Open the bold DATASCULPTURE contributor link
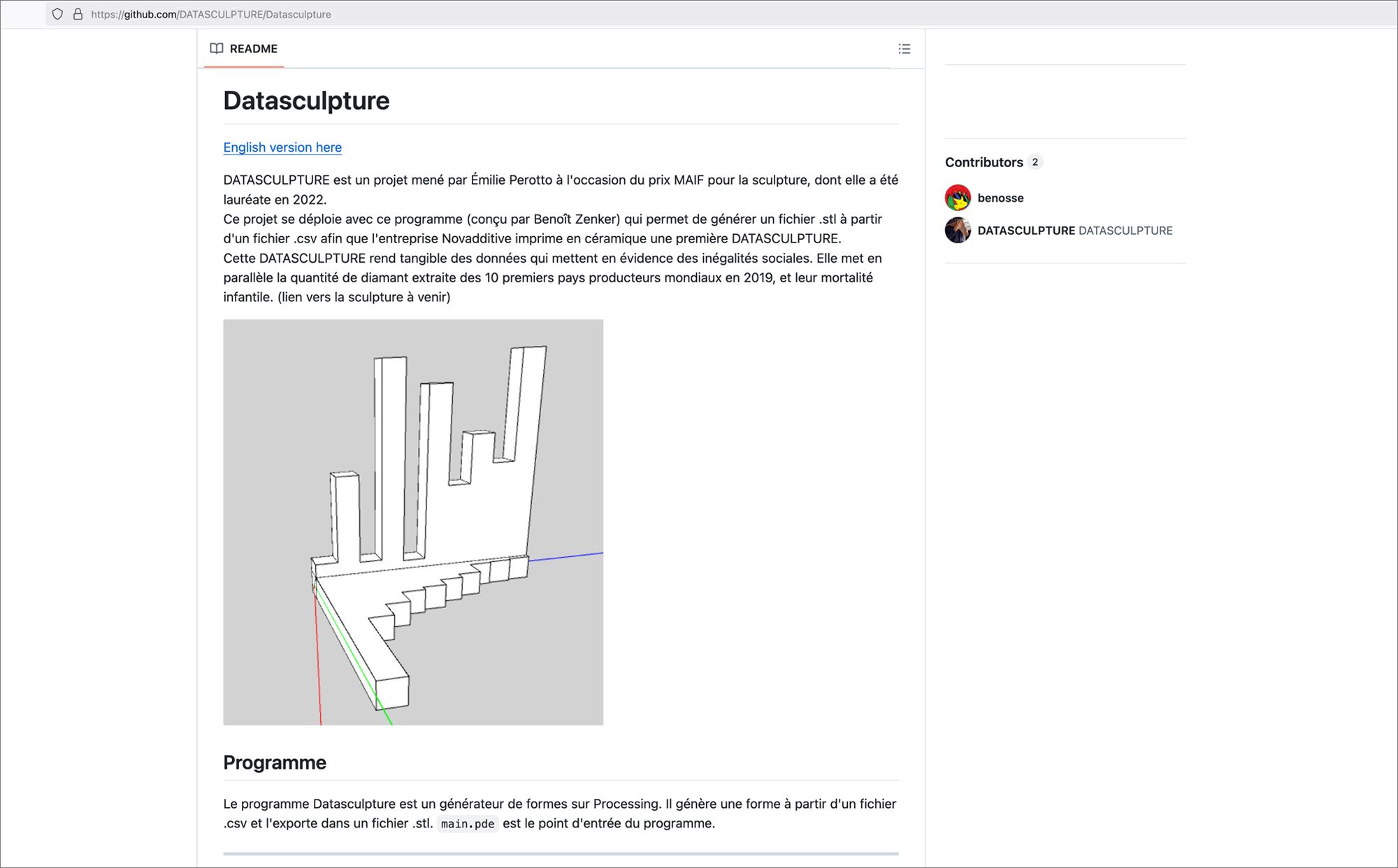Viewport: 1398px width, 868px height. [1025, 231]
